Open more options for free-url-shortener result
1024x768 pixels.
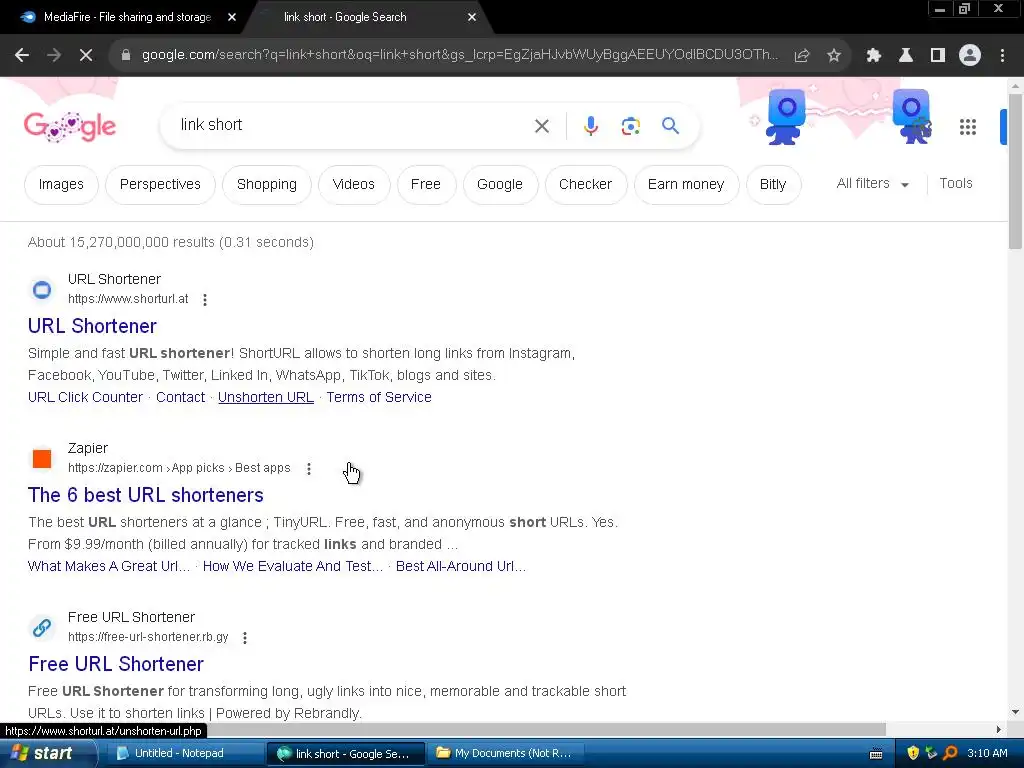pos(245,638)
